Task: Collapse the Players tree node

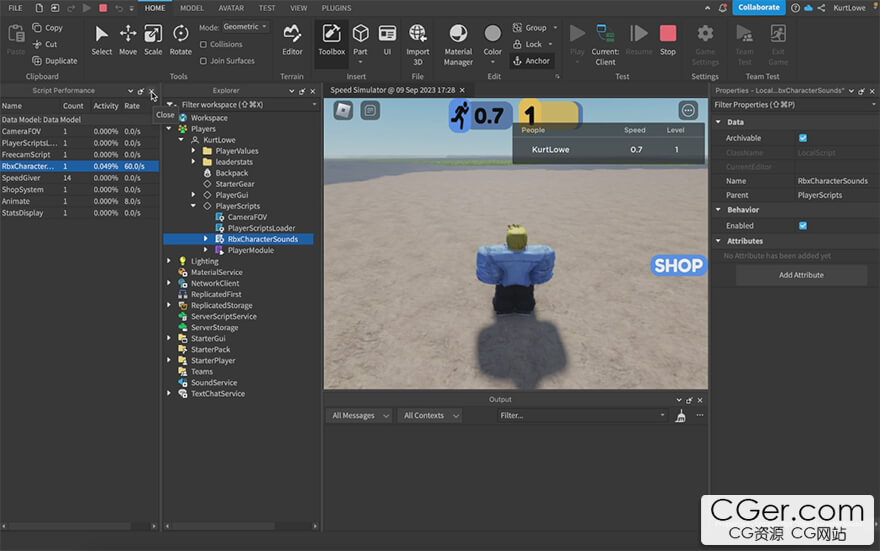Action: pos(169,128)
